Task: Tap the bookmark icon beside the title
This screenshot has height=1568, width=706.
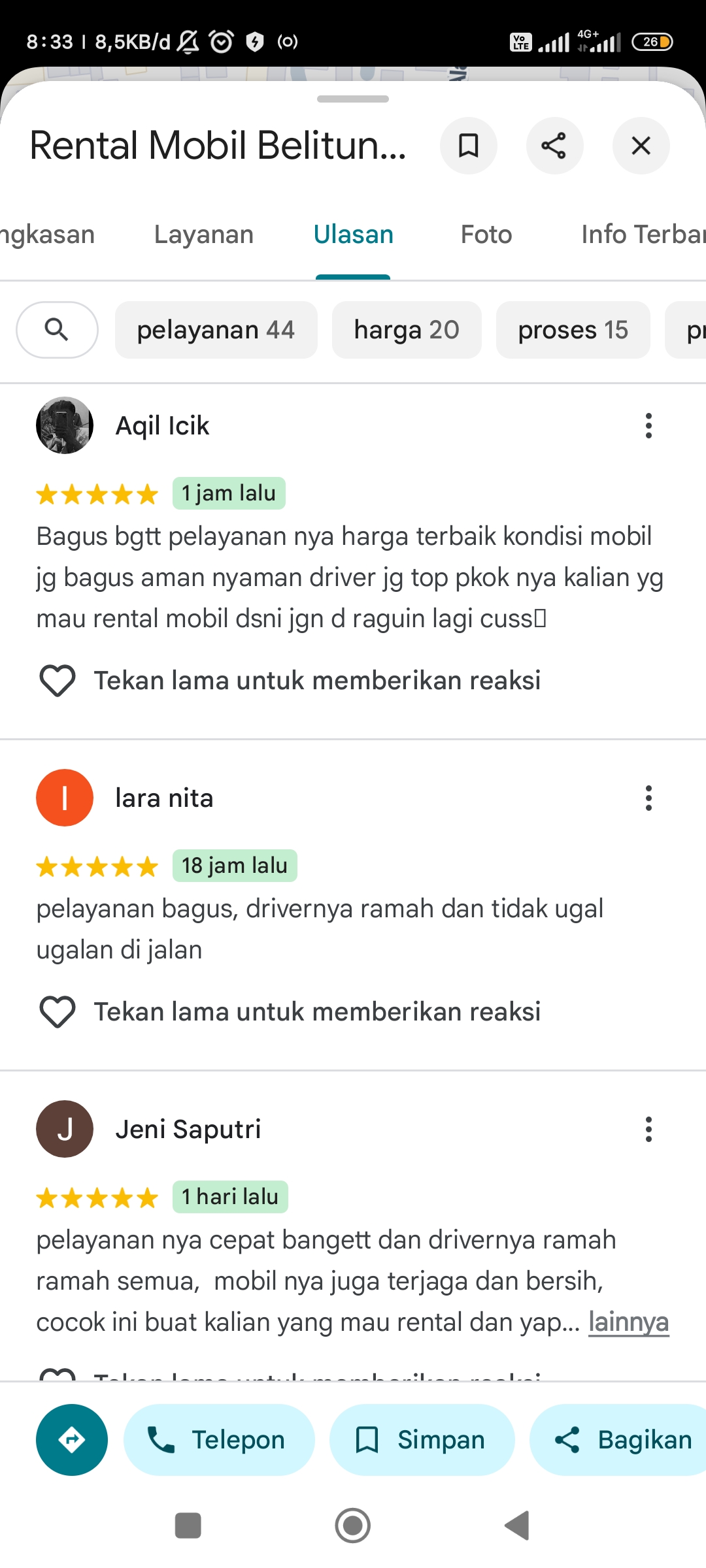Action: (469, 146)
